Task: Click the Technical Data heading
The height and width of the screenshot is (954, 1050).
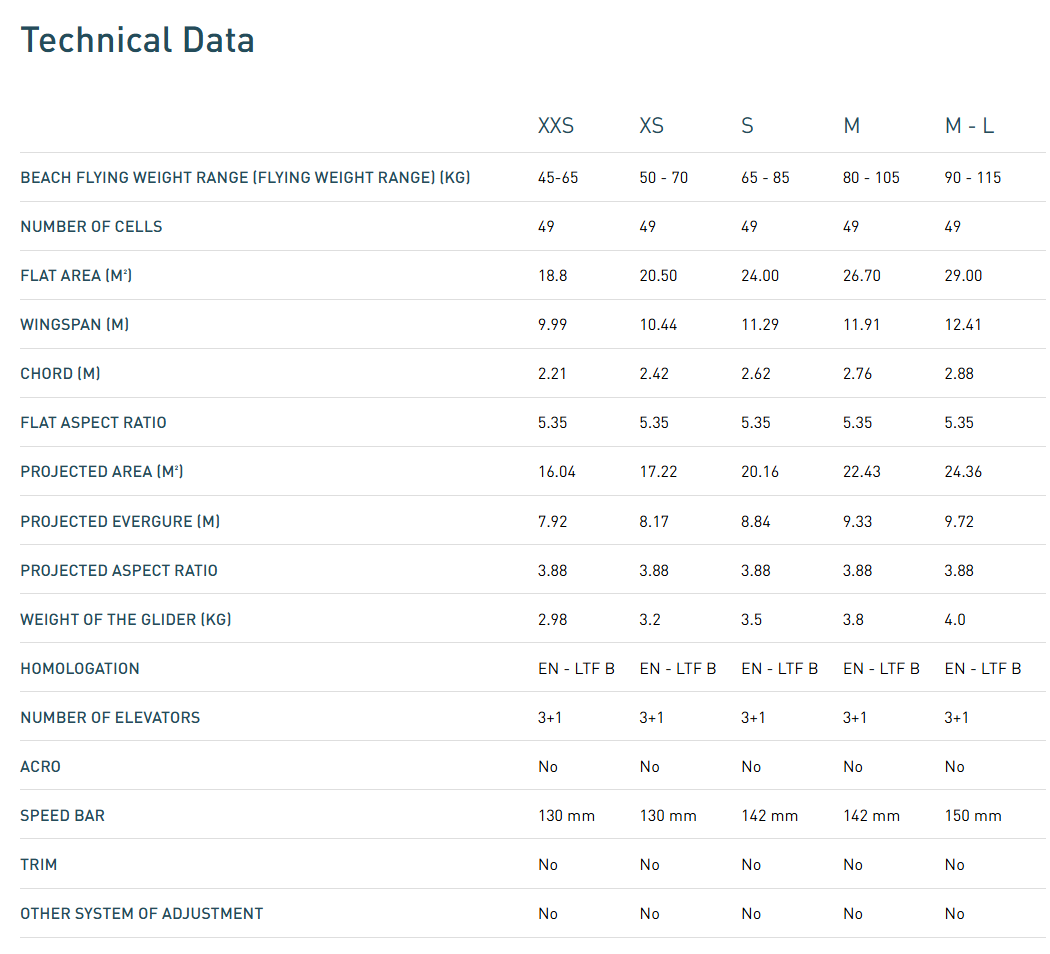Action: [x=137, y=40]
